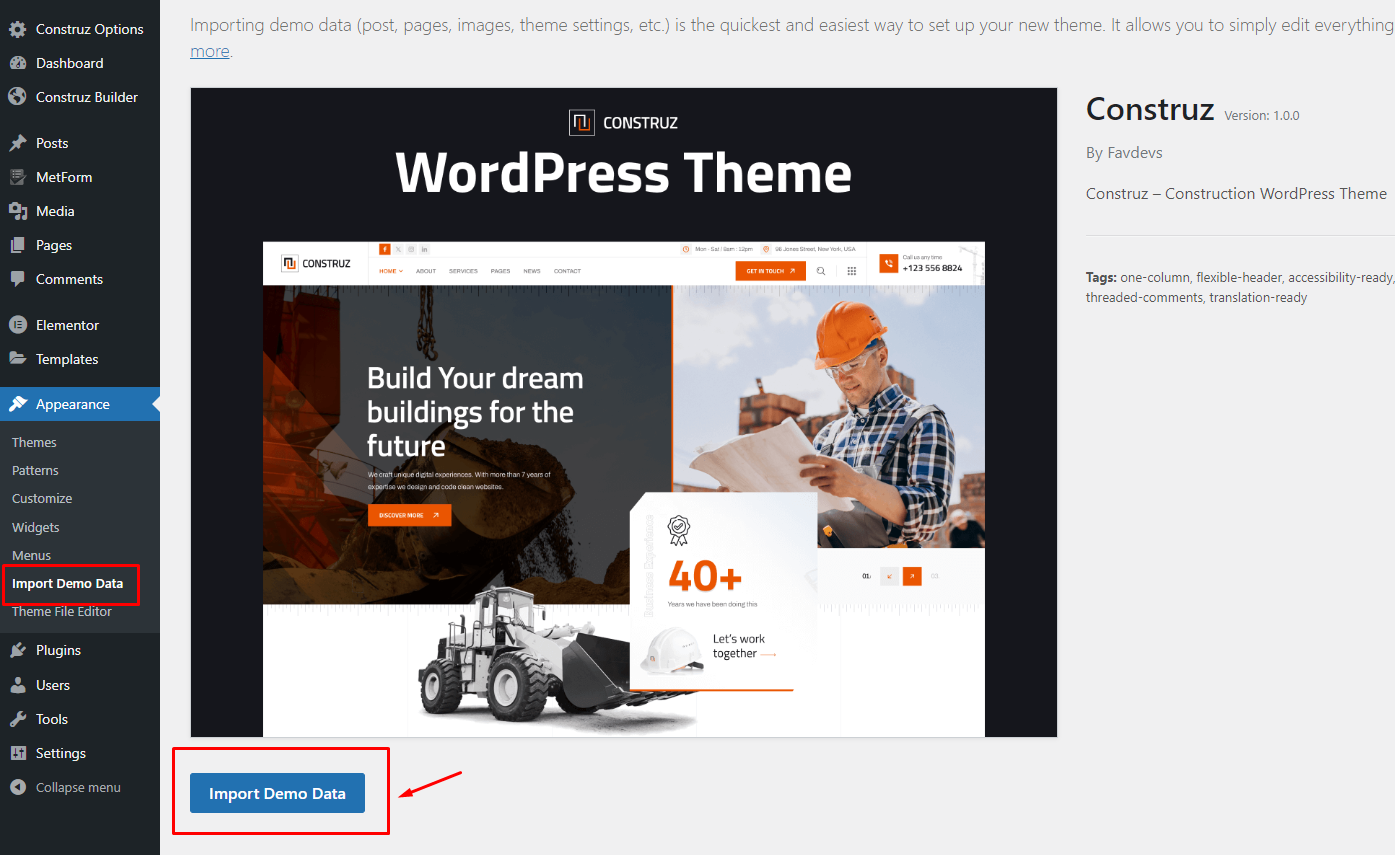Viewport: 1395px width, 855px height.
Task: Open the Templates folder menu item
Action: pos(67,359)
